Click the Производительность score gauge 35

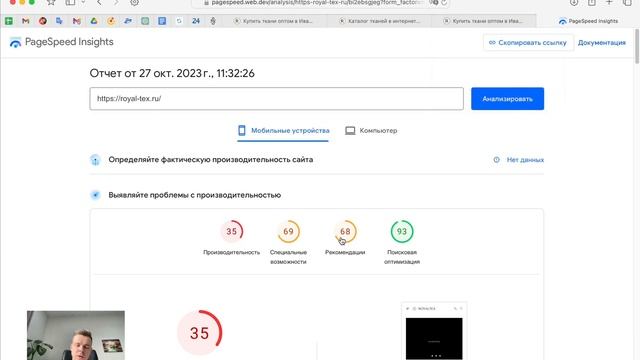click(231, 231)
